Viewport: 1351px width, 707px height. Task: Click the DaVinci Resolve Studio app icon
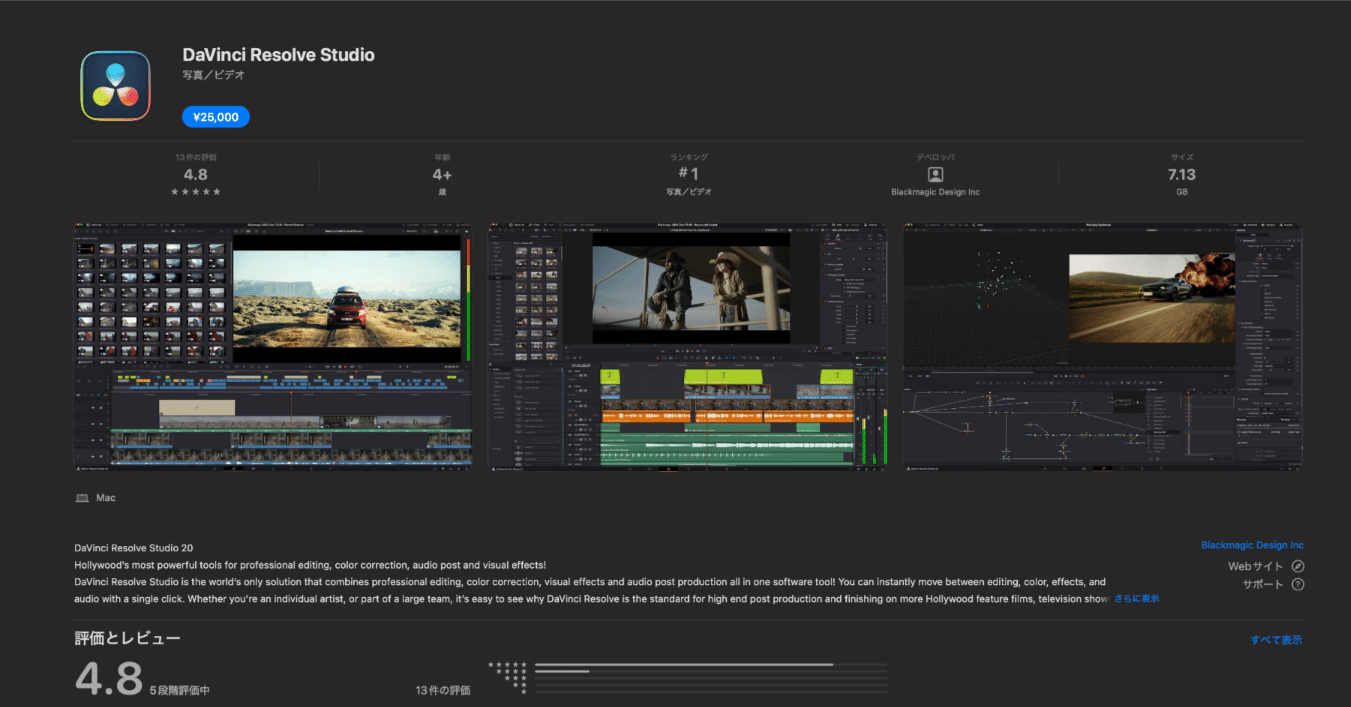click(116, 86)
